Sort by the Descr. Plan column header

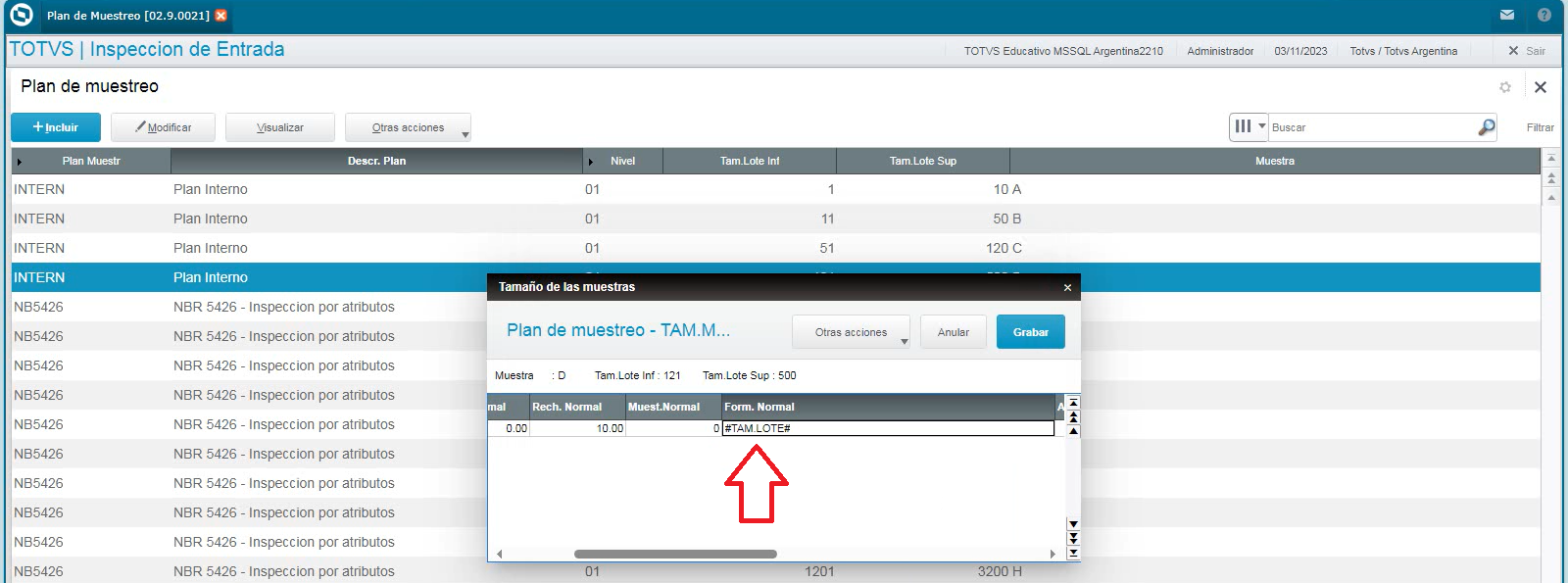(376, 161)
